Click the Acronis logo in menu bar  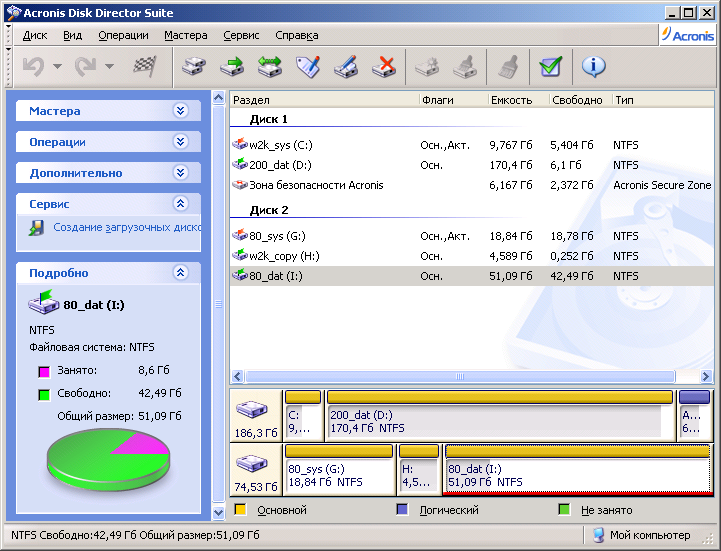(688, 35)
